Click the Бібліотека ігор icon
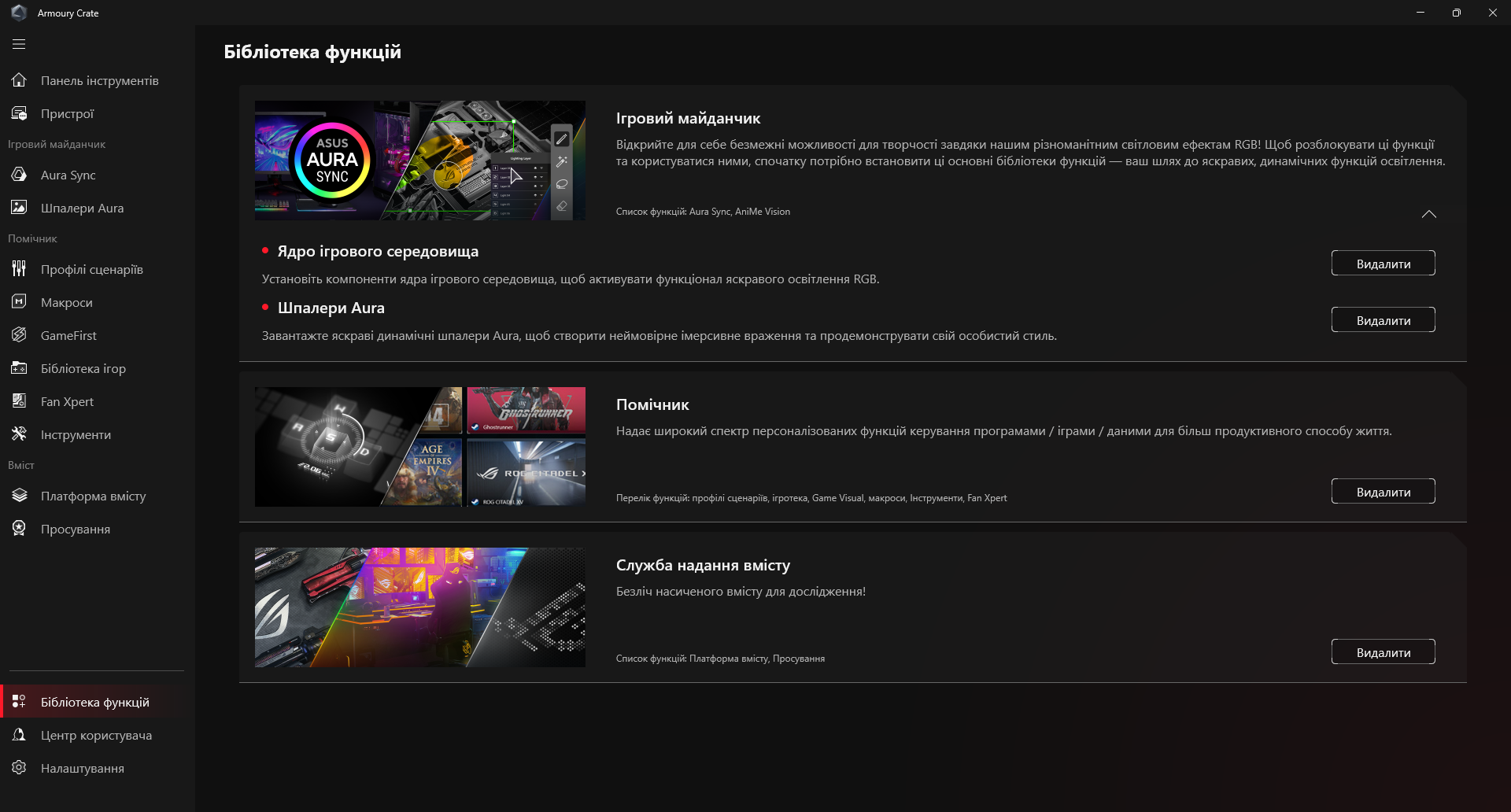The height and width of the screenshot is (812, 1511). 19,368
